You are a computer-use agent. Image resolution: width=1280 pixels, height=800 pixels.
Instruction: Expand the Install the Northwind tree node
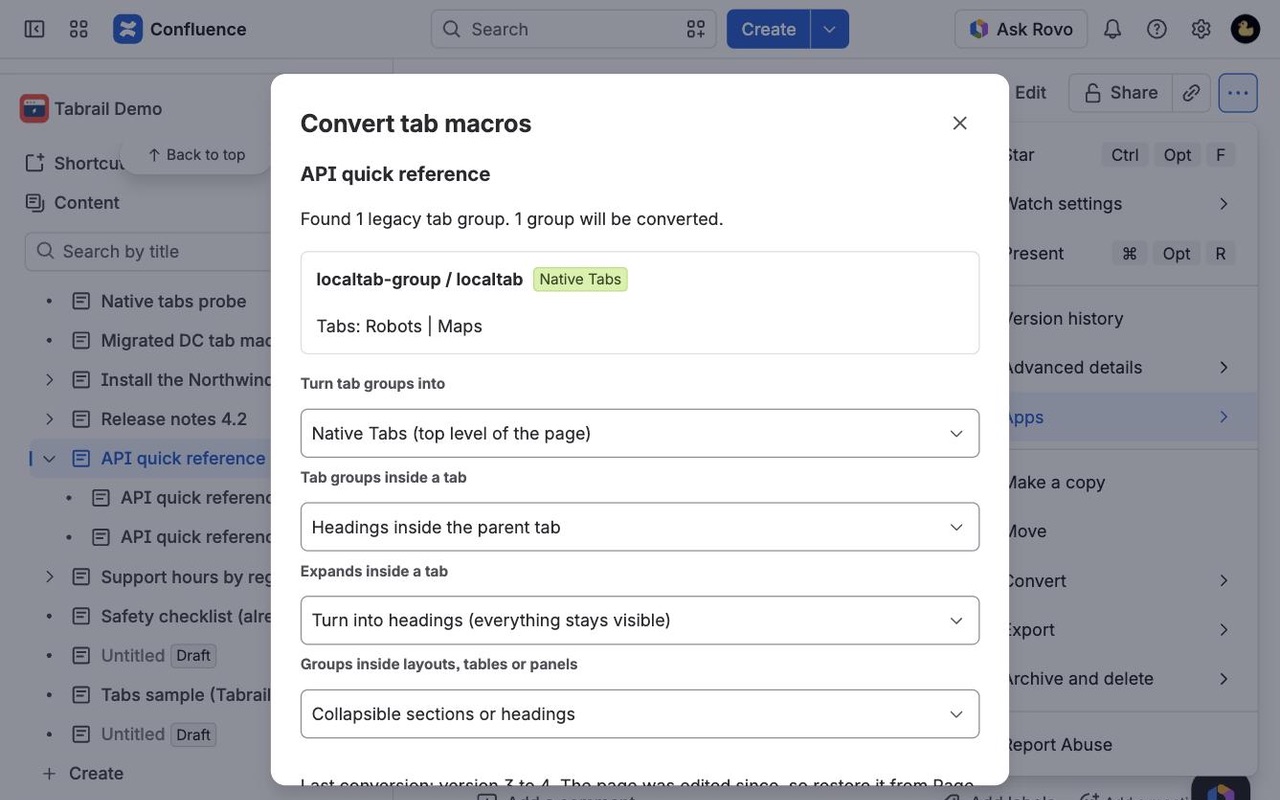pyautogui.click(x=49, y=380)
